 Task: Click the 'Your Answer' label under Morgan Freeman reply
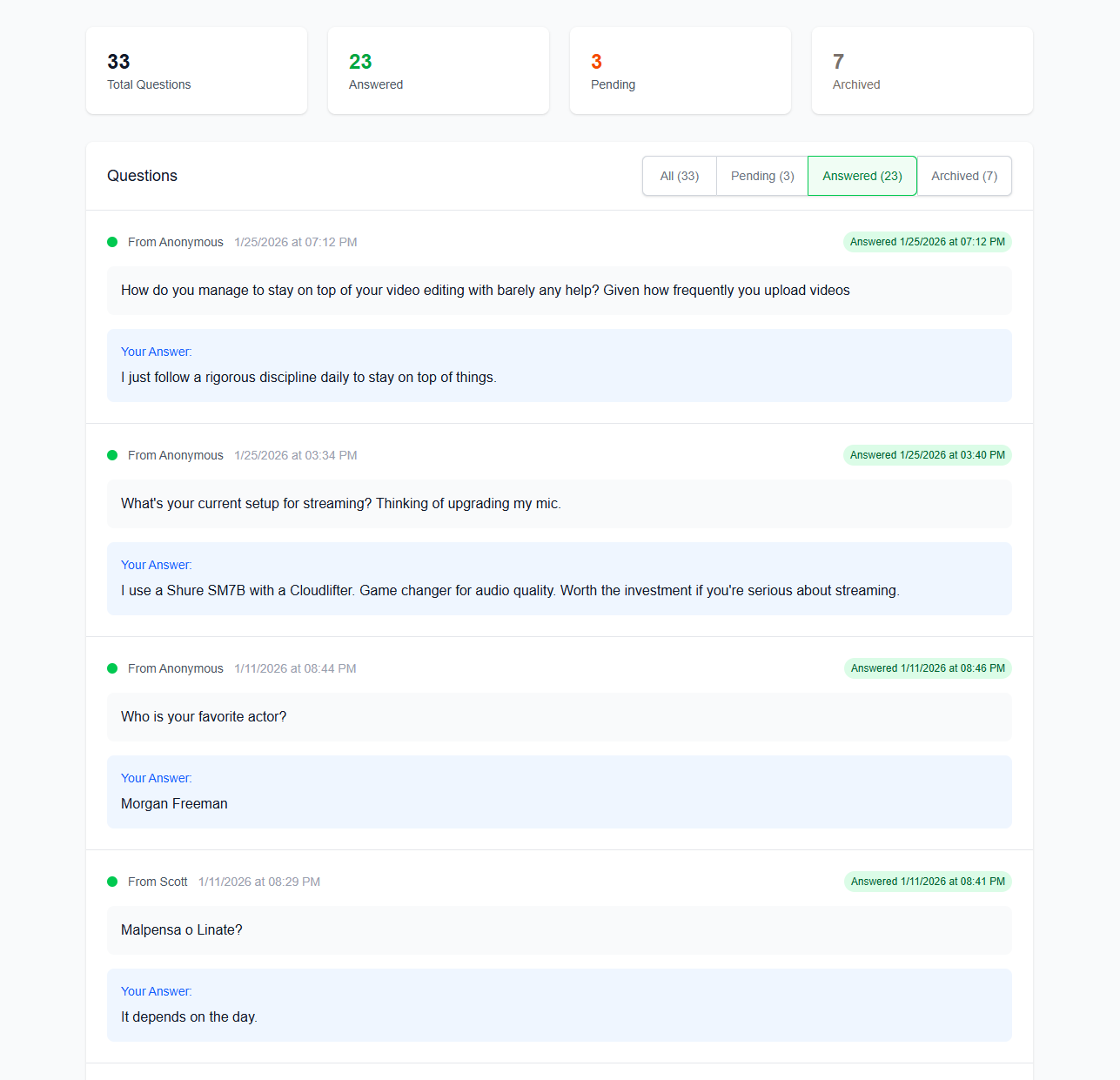[156, 778]
